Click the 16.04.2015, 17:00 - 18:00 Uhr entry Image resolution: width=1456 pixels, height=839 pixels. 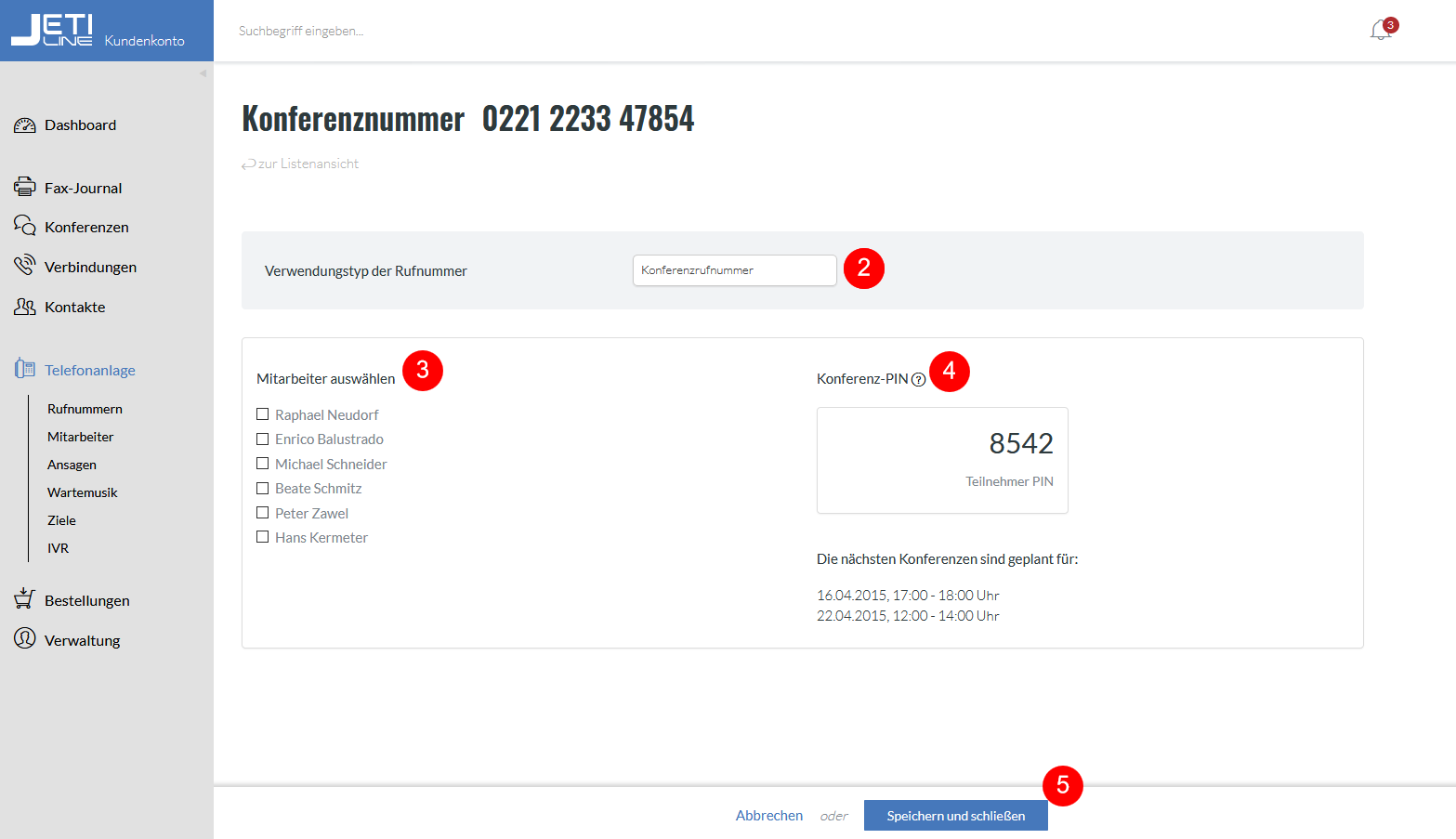pyautogui.click(x=908, y=595)
